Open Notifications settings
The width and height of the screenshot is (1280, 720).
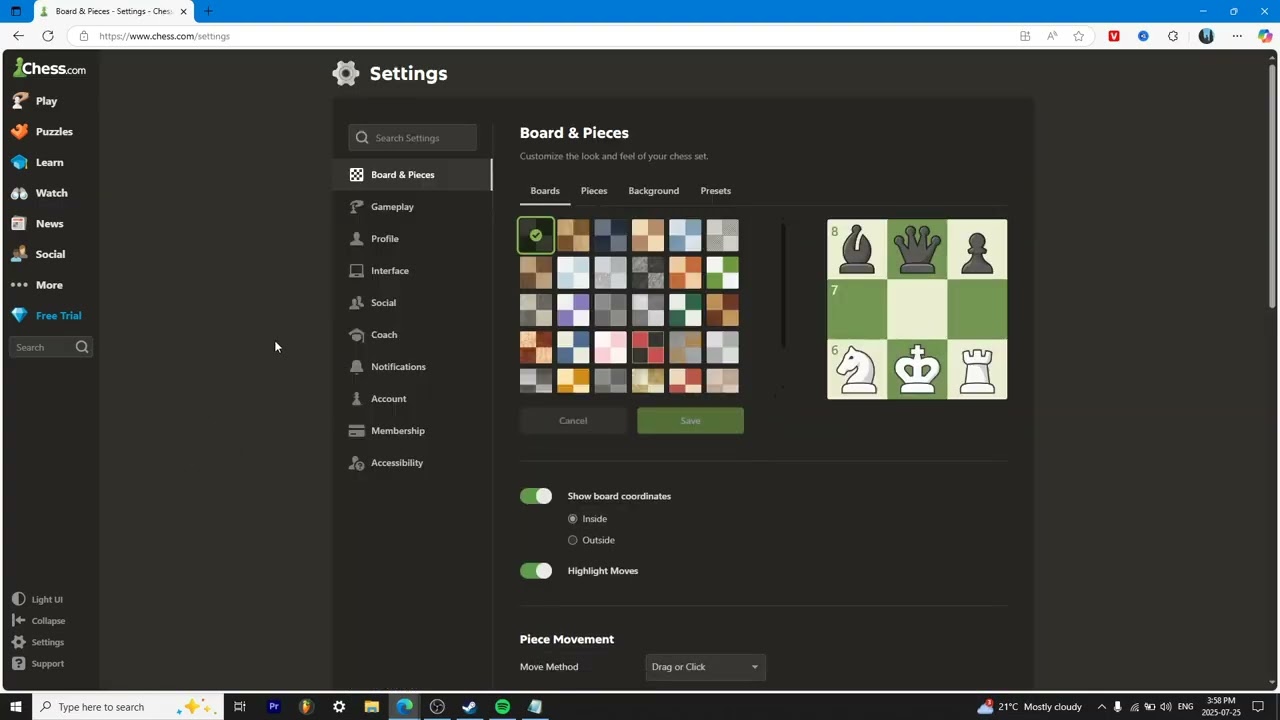(412, 367)
